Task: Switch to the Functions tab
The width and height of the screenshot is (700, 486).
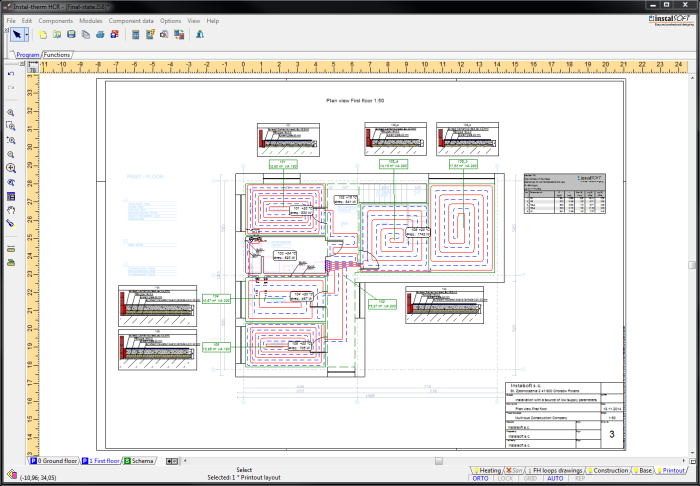Action: [57, 54]
